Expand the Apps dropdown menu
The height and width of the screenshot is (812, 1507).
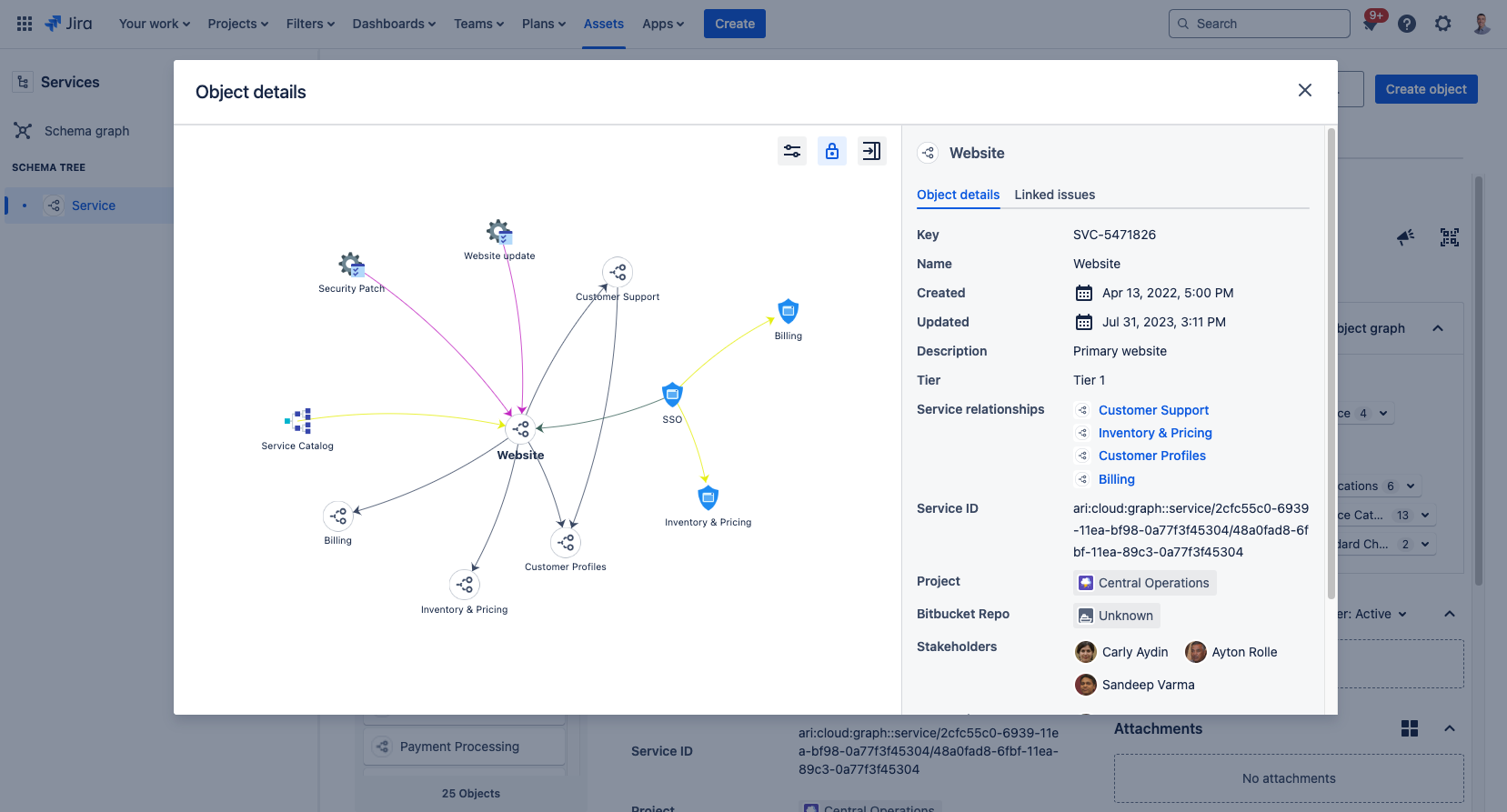pyautogui.click(x=663, y=24)
